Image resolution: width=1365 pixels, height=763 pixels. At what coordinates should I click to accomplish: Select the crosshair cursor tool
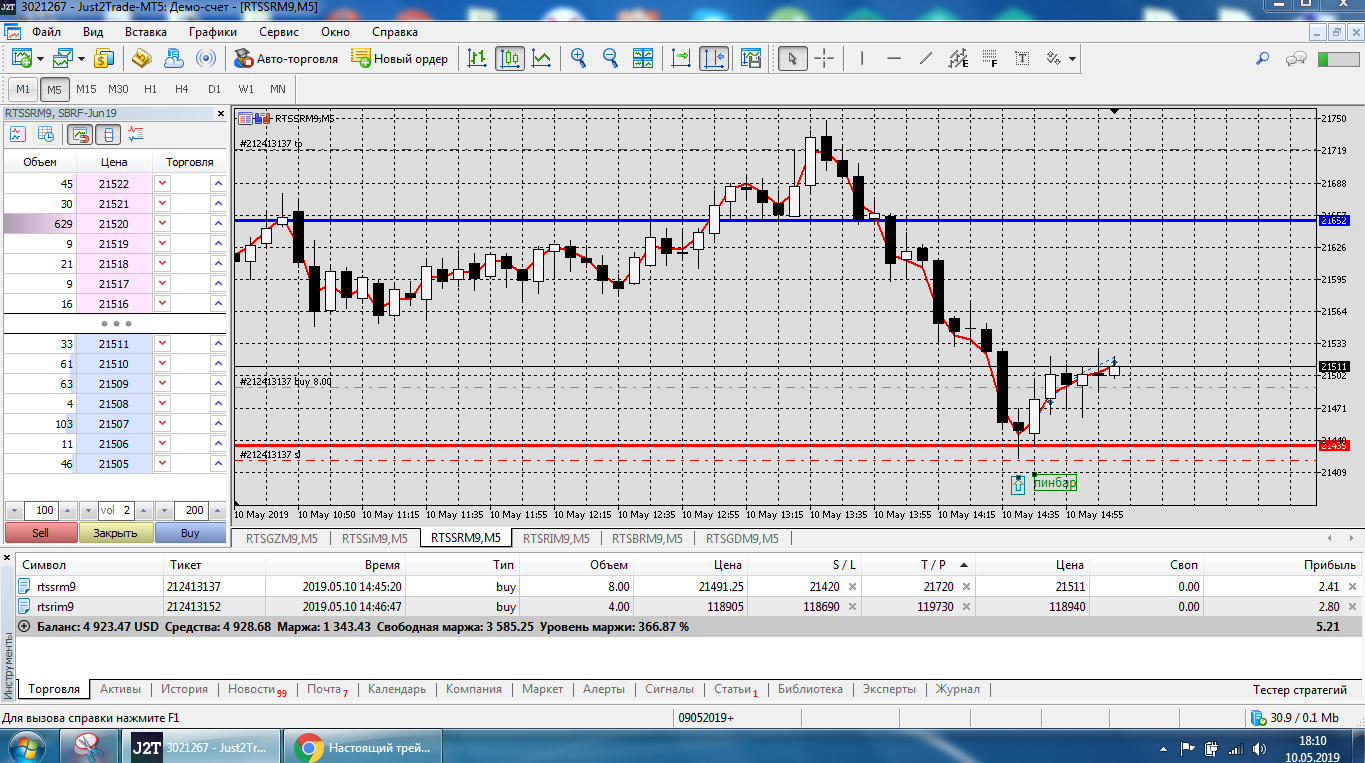824,59
